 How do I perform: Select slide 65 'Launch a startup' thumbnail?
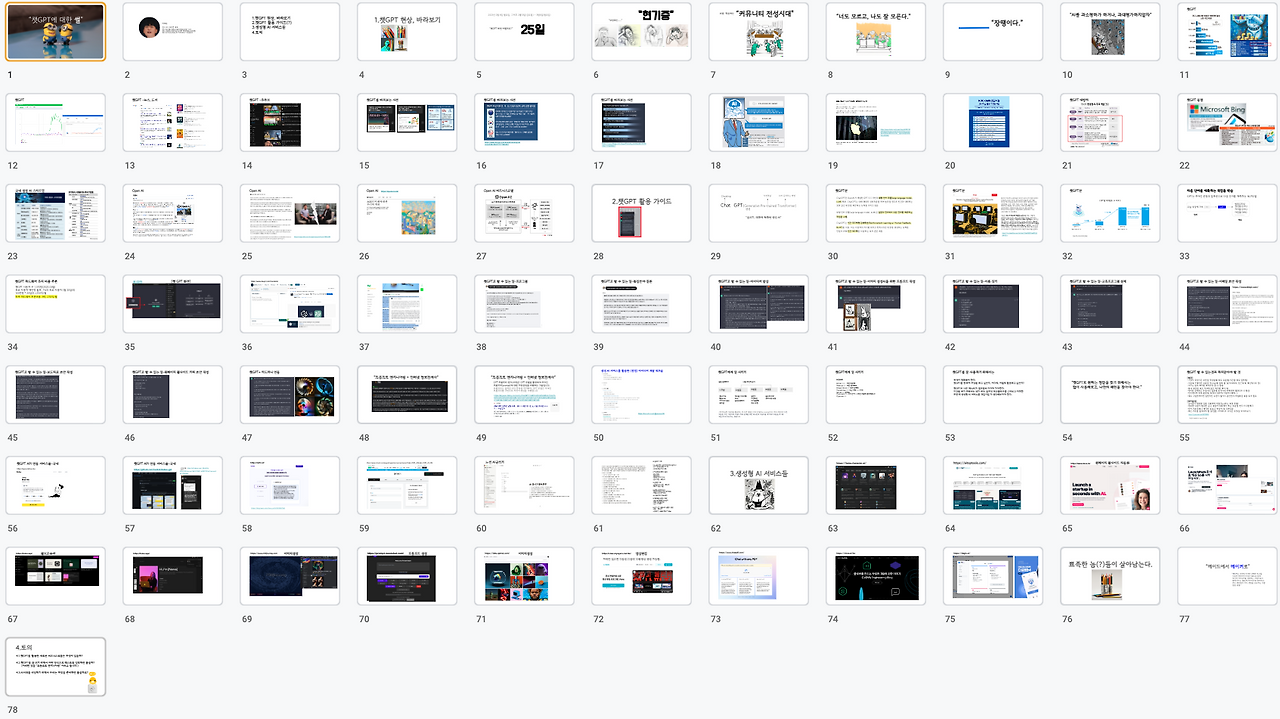(x=1110, y=486)
